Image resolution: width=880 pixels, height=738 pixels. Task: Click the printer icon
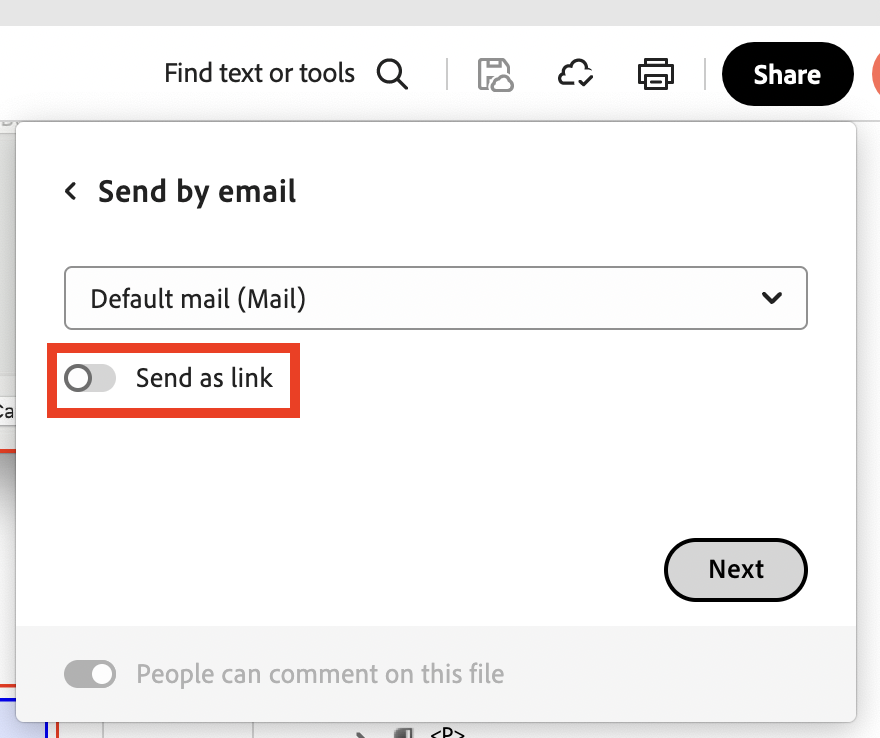pos(656,74)
